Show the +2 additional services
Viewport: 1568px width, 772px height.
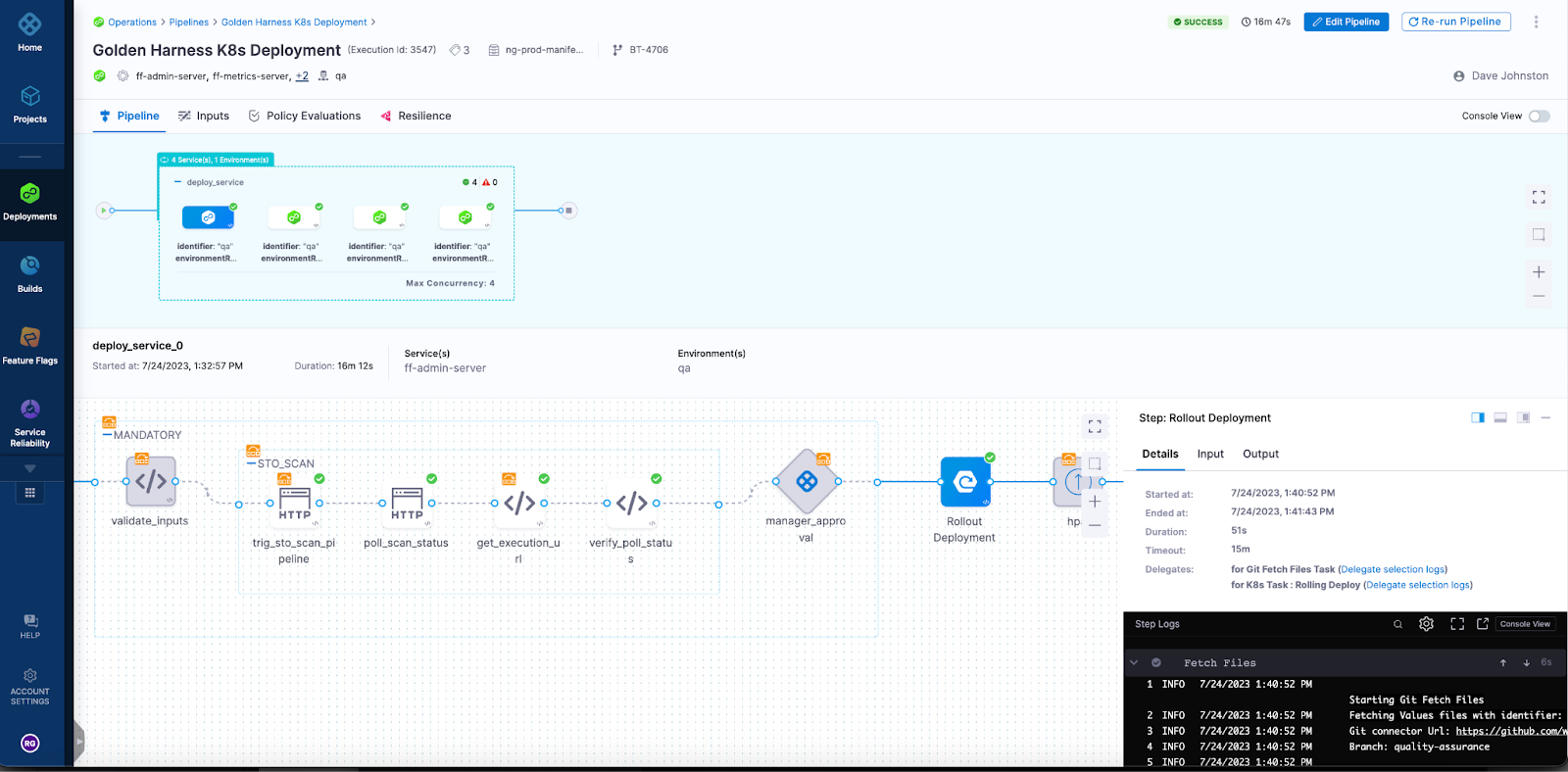pos(302,75)
